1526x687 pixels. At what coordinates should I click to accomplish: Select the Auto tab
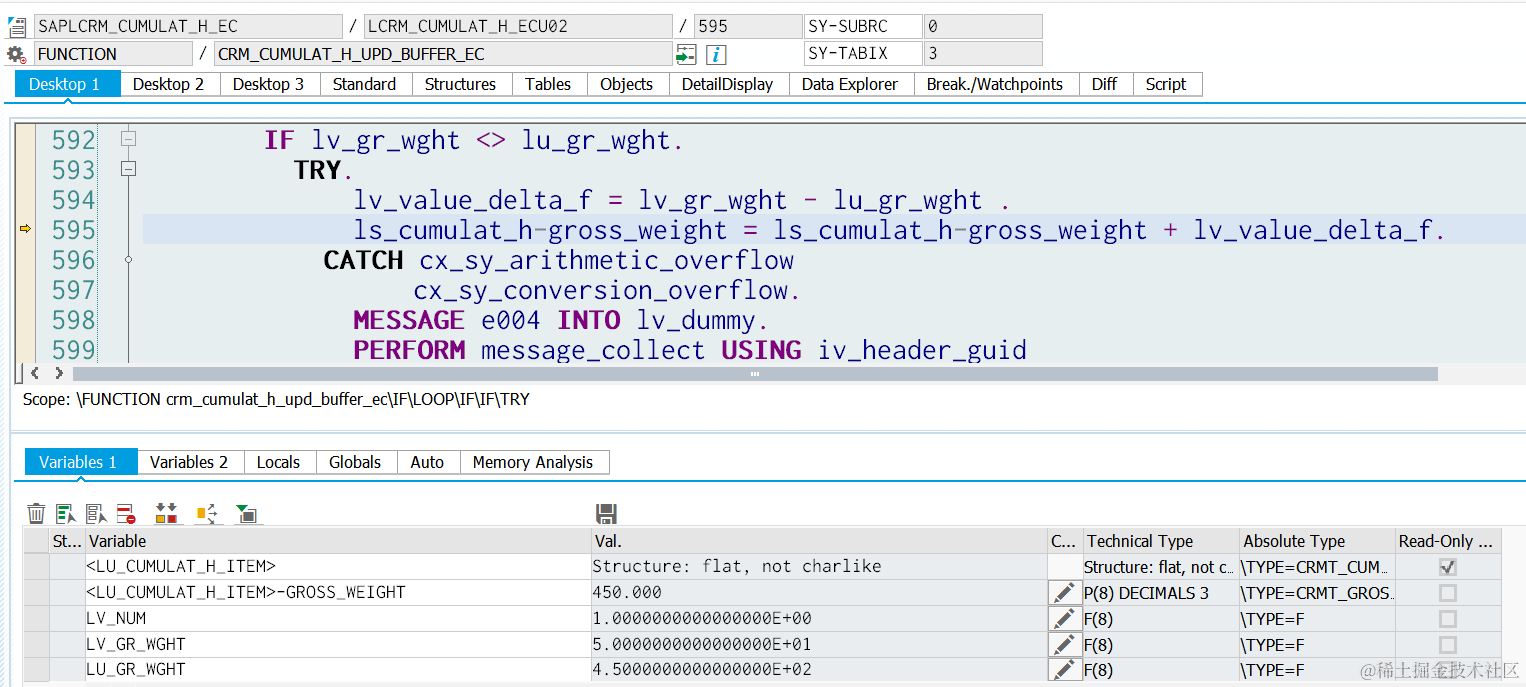tap(428, 462)
